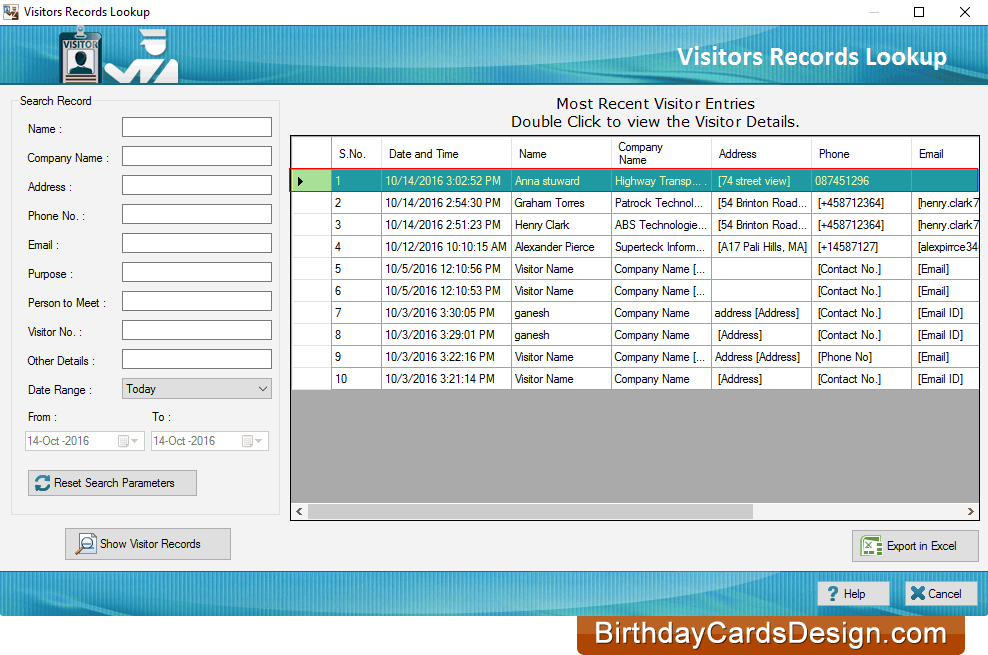Click the question mark Help icon

coord(833,593)
